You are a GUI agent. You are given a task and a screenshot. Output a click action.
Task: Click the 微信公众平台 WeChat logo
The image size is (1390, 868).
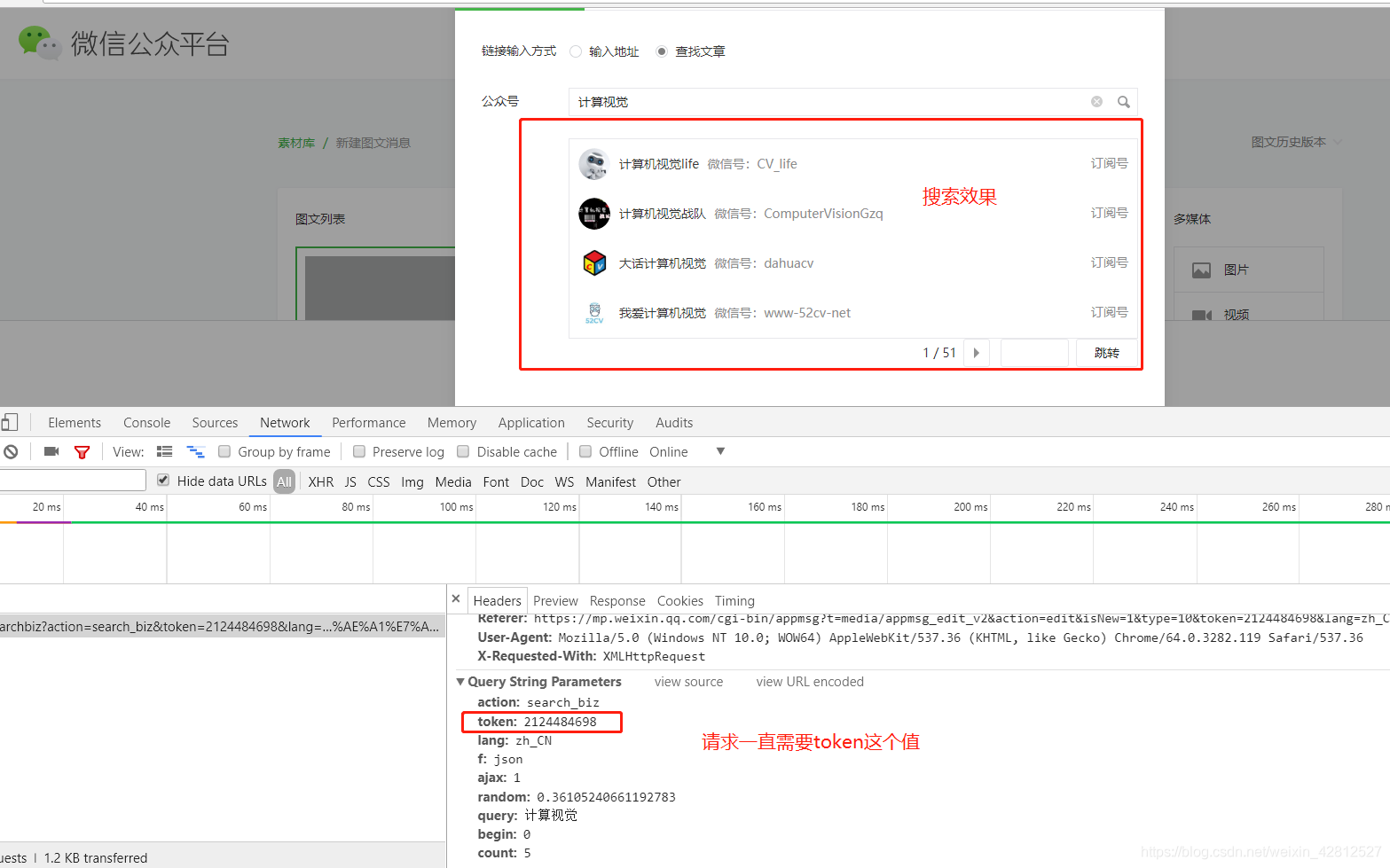click(x=40, y=43)
